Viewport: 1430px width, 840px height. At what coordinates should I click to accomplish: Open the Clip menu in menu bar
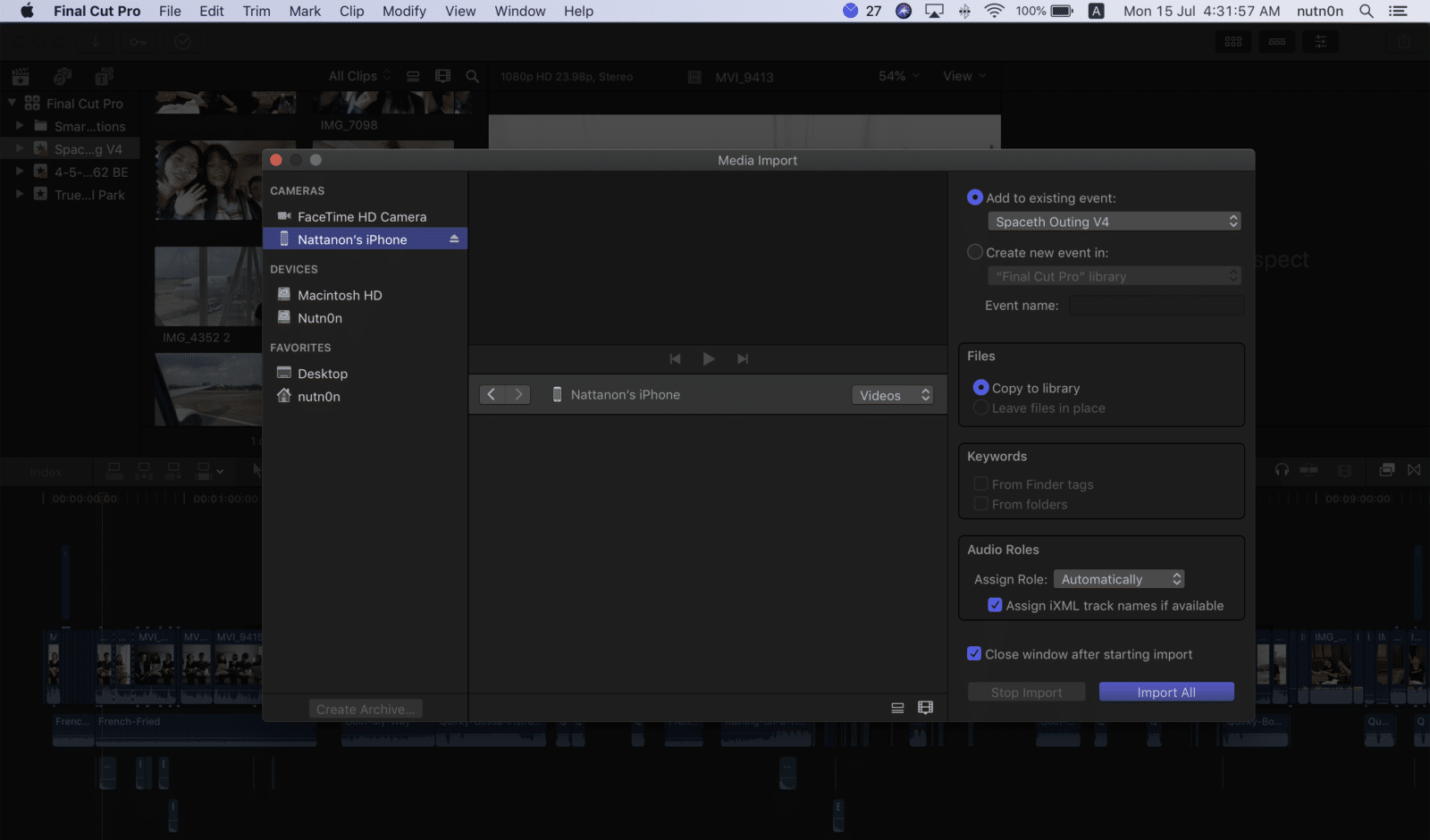click(x=351, y=12)
